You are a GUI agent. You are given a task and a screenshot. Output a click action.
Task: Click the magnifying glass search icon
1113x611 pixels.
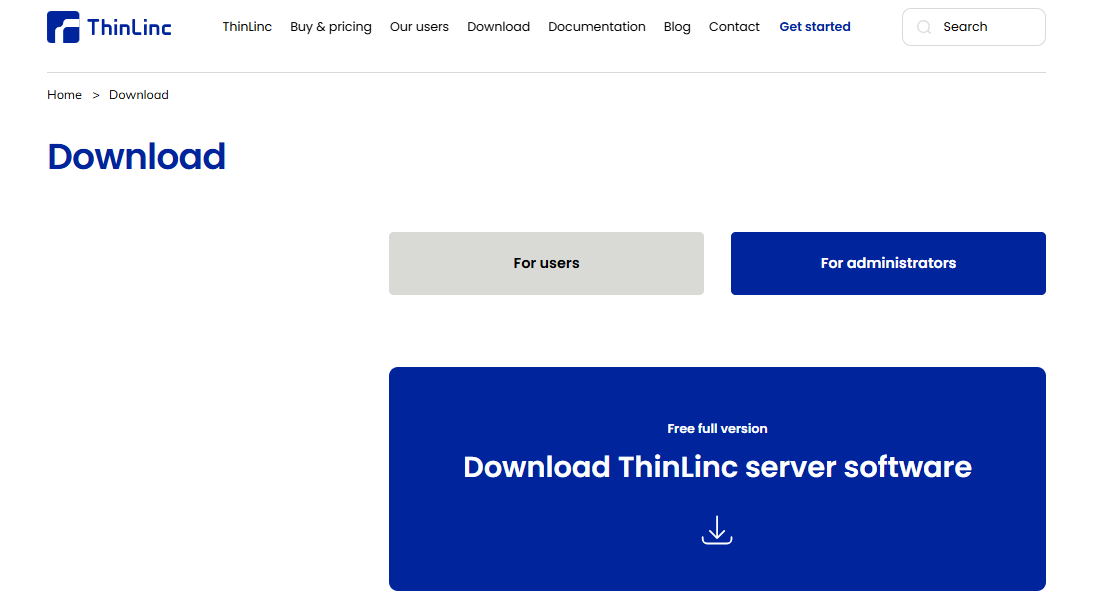click(924, 27)
